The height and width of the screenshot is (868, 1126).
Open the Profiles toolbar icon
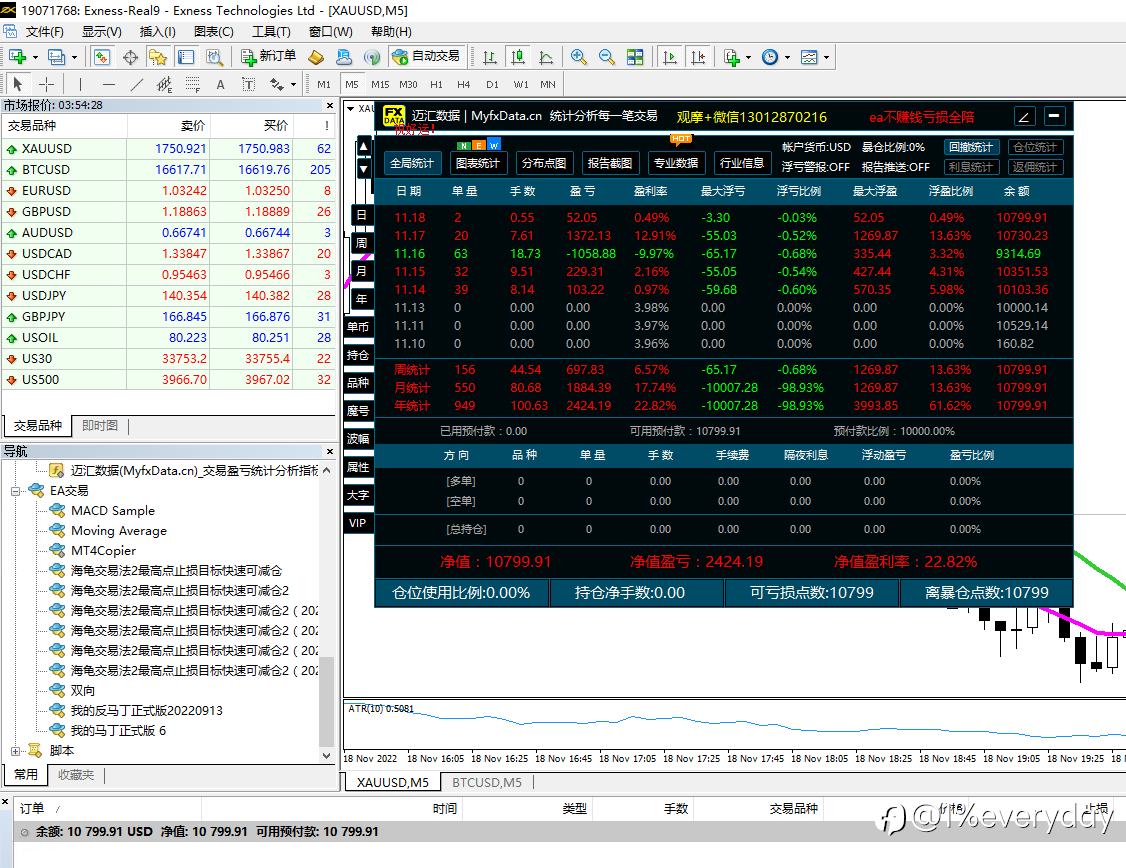[56, 57]
